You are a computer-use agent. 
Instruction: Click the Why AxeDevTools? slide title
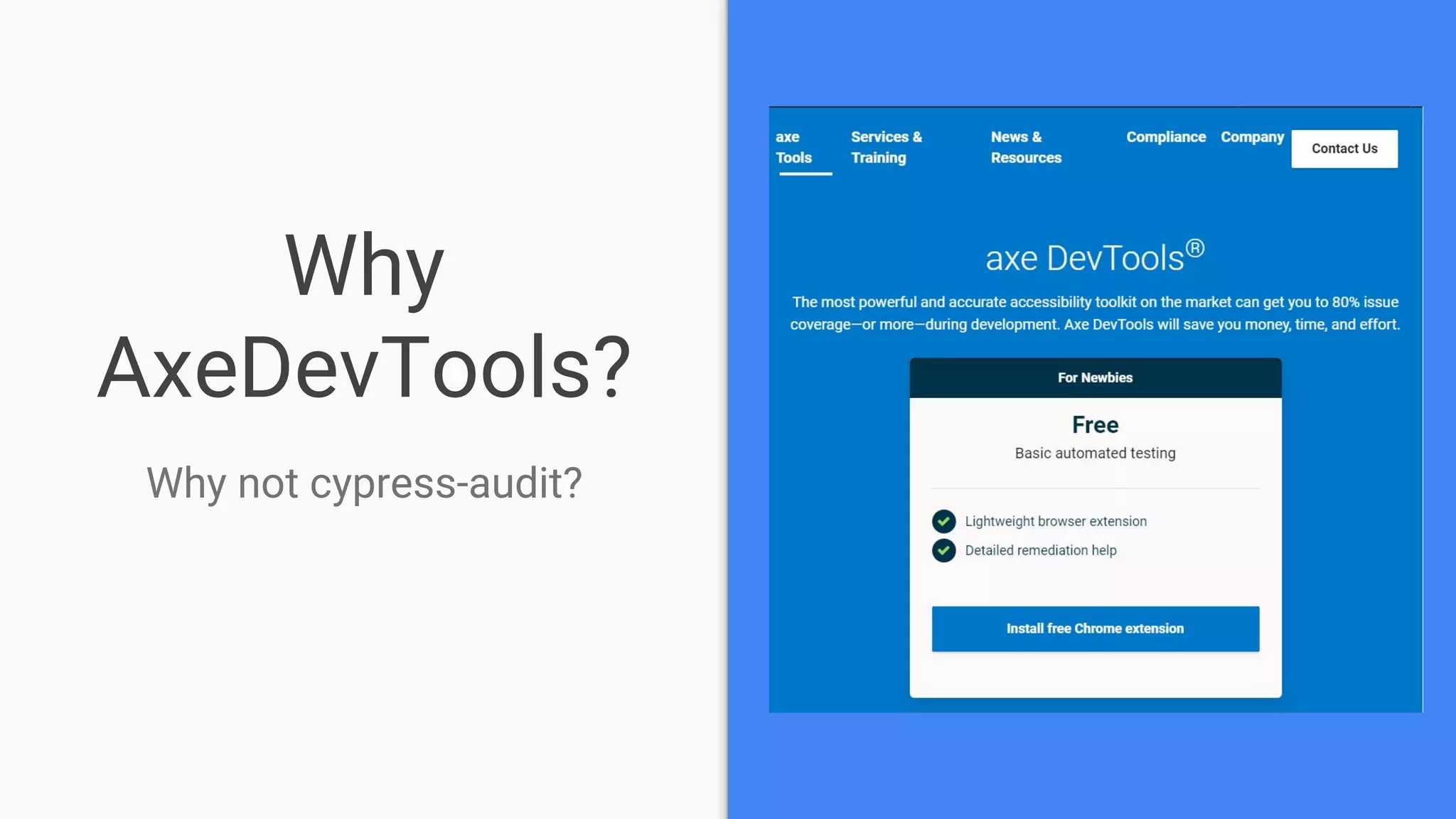point(364,316)
